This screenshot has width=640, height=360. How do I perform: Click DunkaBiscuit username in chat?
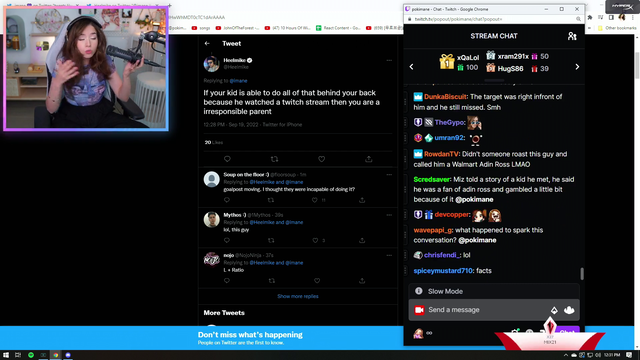coord(445,97)
